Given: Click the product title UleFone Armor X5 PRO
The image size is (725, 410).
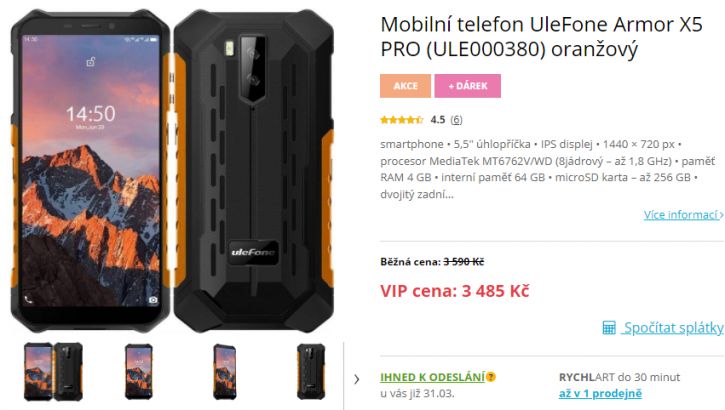Looking at the screenshot, I should point(541,37).
